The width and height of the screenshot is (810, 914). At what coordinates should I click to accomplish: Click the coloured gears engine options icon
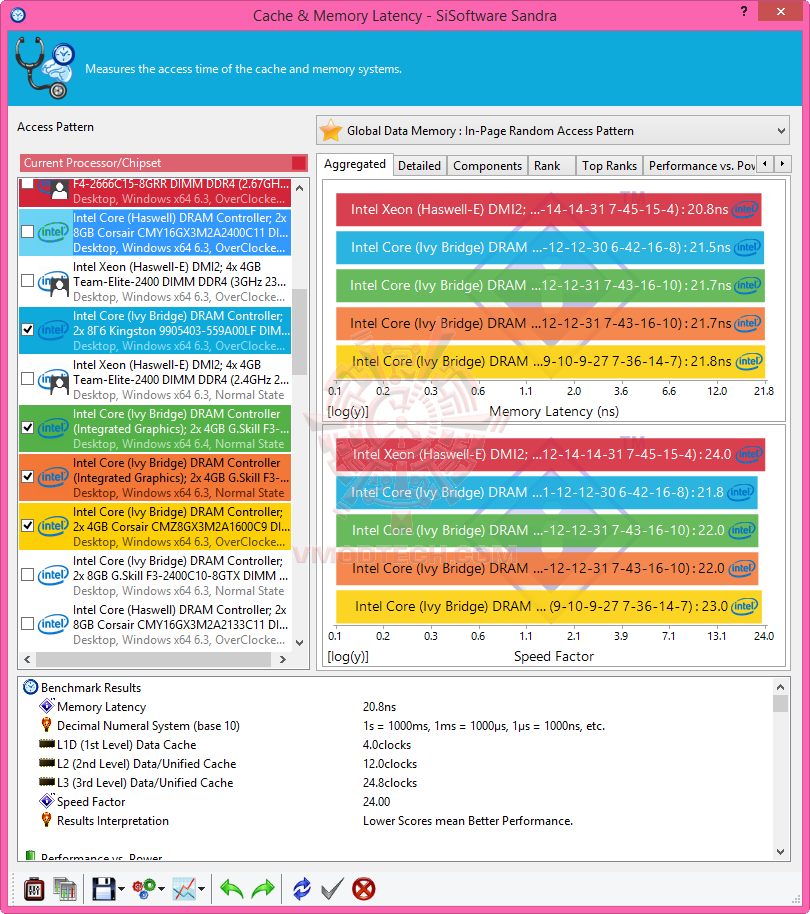[x=144, y=889]
